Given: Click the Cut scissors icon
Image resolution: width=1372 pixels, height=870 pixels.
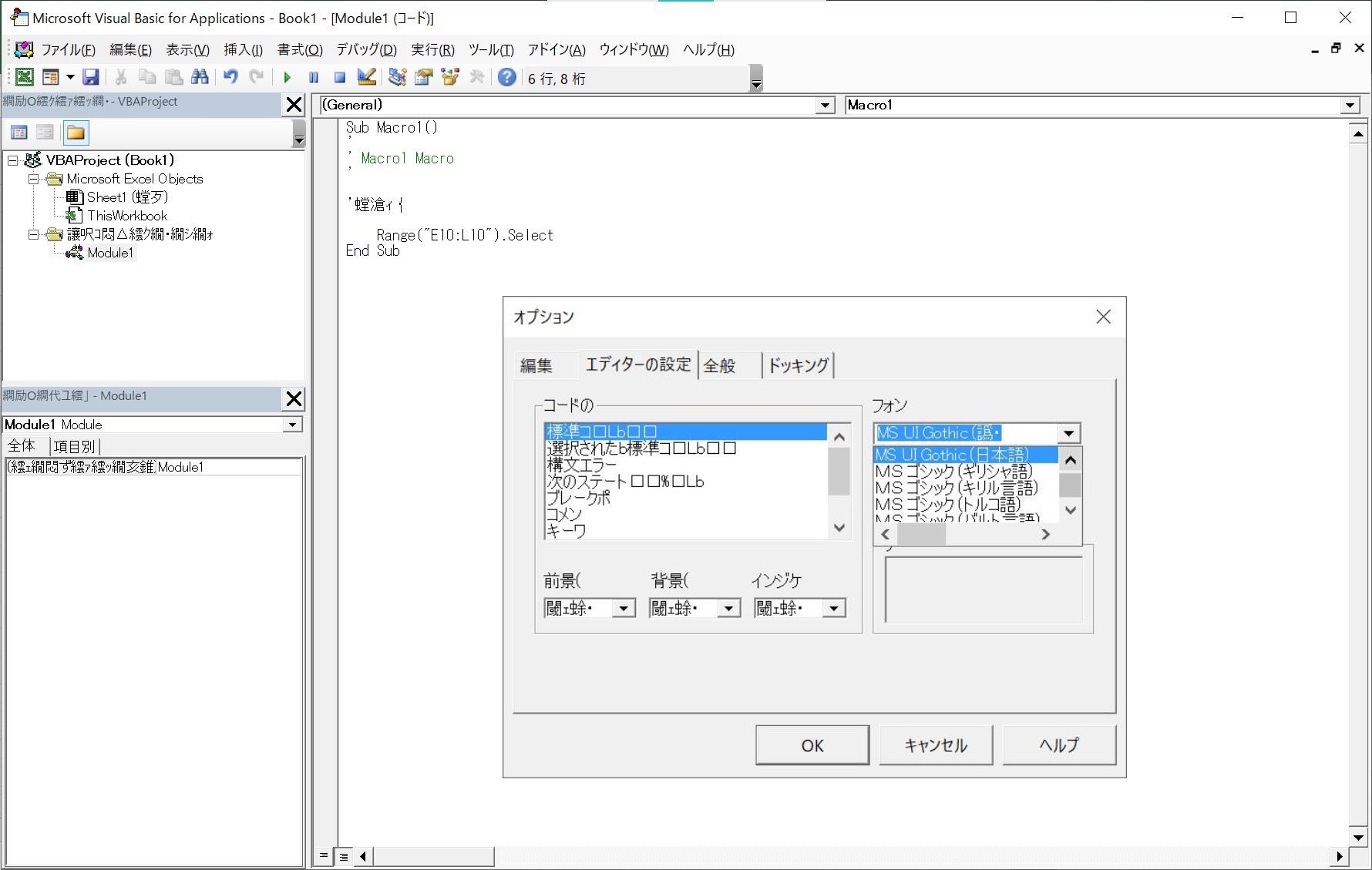Looking at the screenshot, I should point(121,77).
